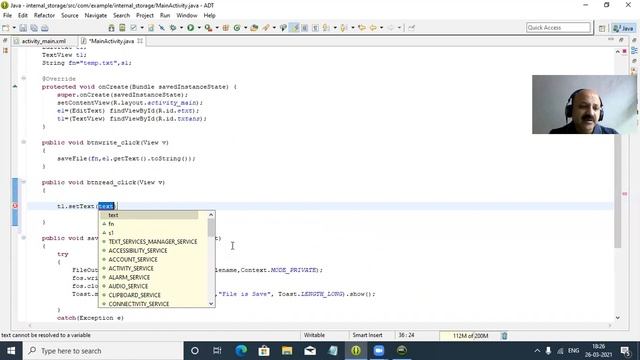Click the Save All toolbar icon
Viewport: 640px width, 360px height.
coord(34,28)
